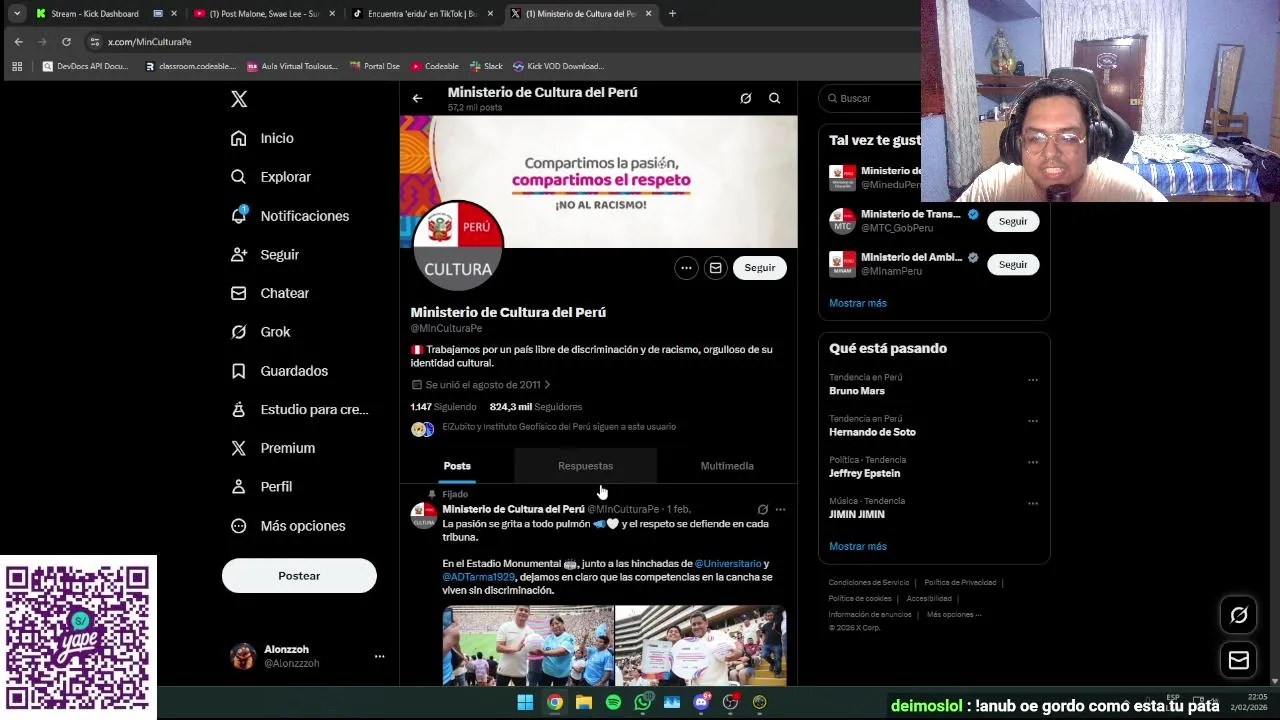Viewport: 1280px width, 720px height.
Task: Open the right photo in the pinned post
Action: (701, 646)
